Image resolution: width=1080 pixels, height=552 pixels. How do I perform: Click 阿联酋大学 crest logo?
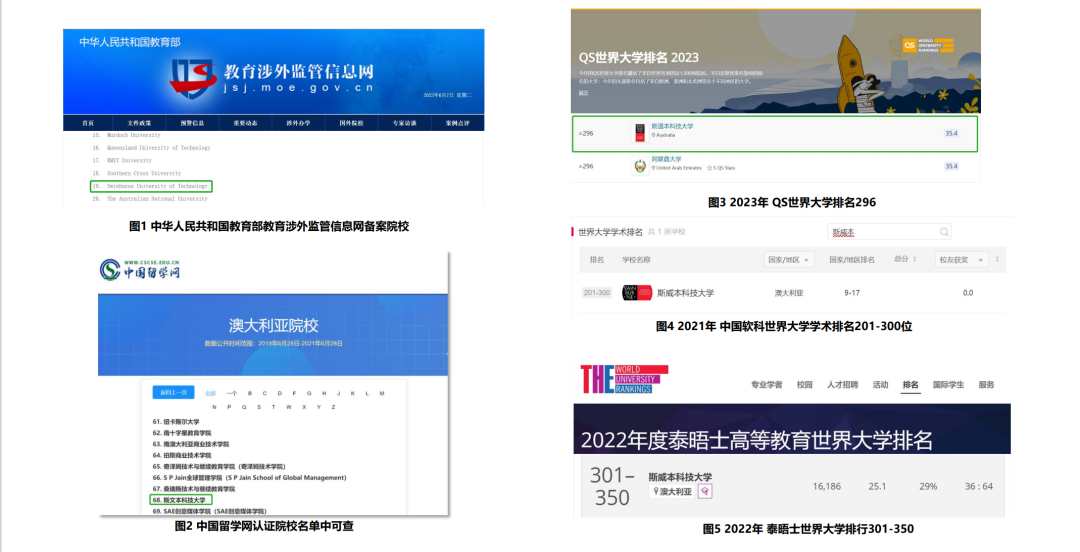tap(640, 166)
